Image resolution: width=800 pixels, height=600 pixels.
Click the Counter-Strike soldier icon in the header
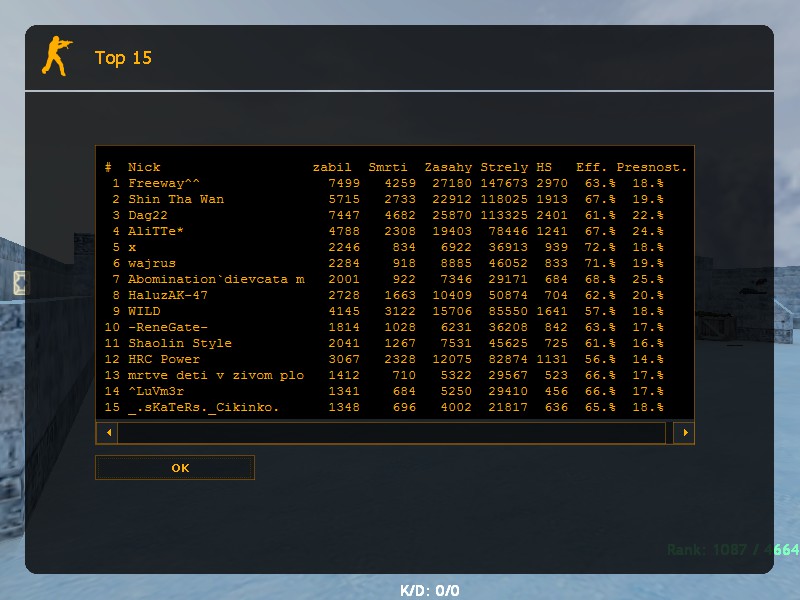pyautogui.click(x=57, y=56)
